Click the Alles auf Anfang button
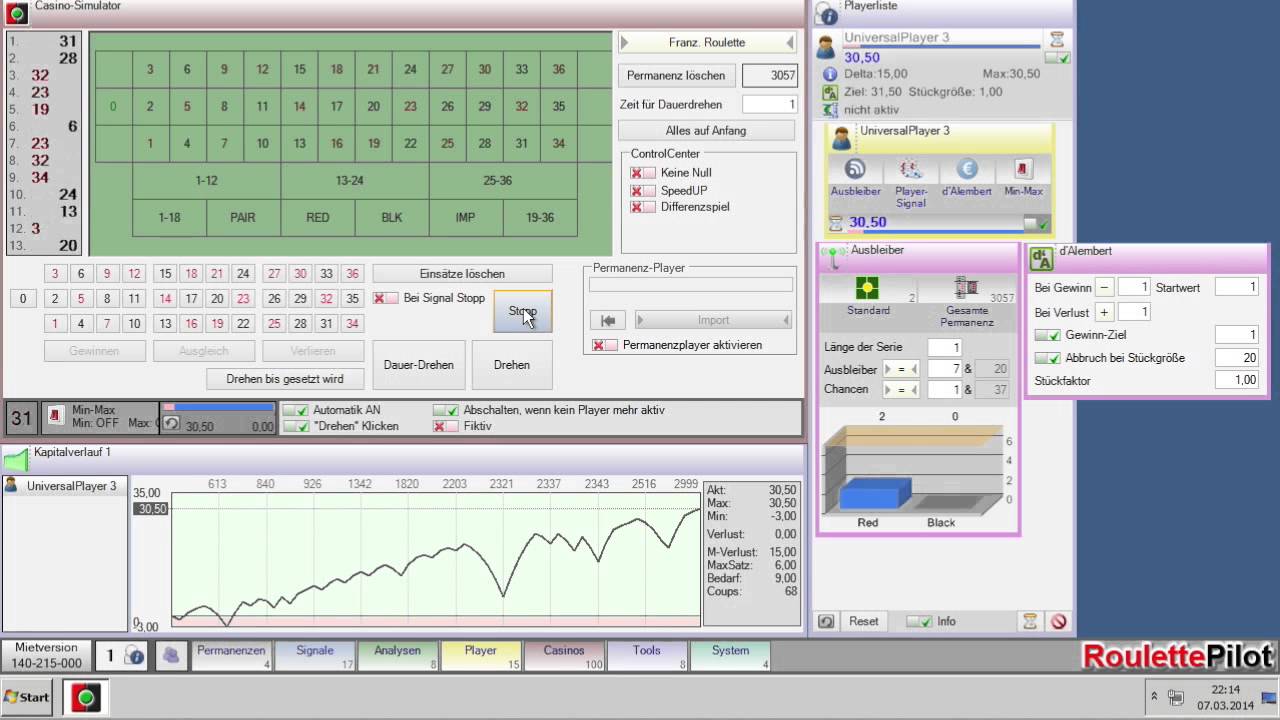The height and width of the screenshot is (720, 1280). (706, 131)
